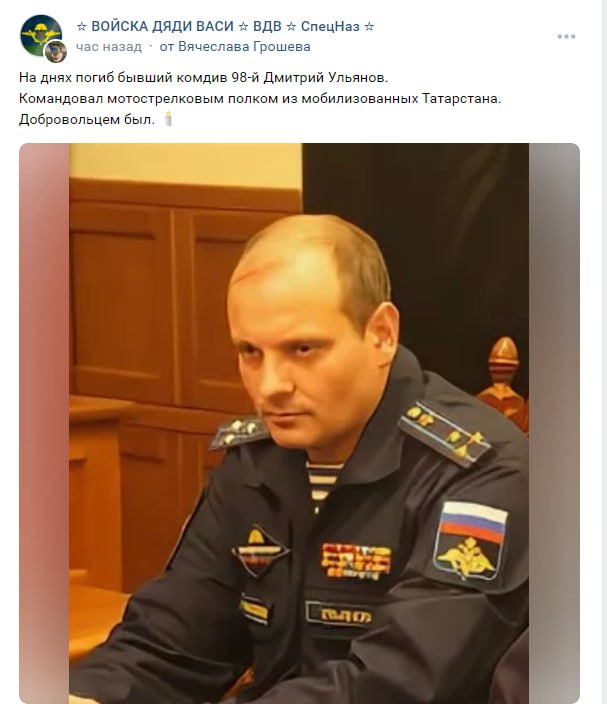Click the blurred left margin of photo
This screenshot has height=704, width=607.
click(44, 423)
